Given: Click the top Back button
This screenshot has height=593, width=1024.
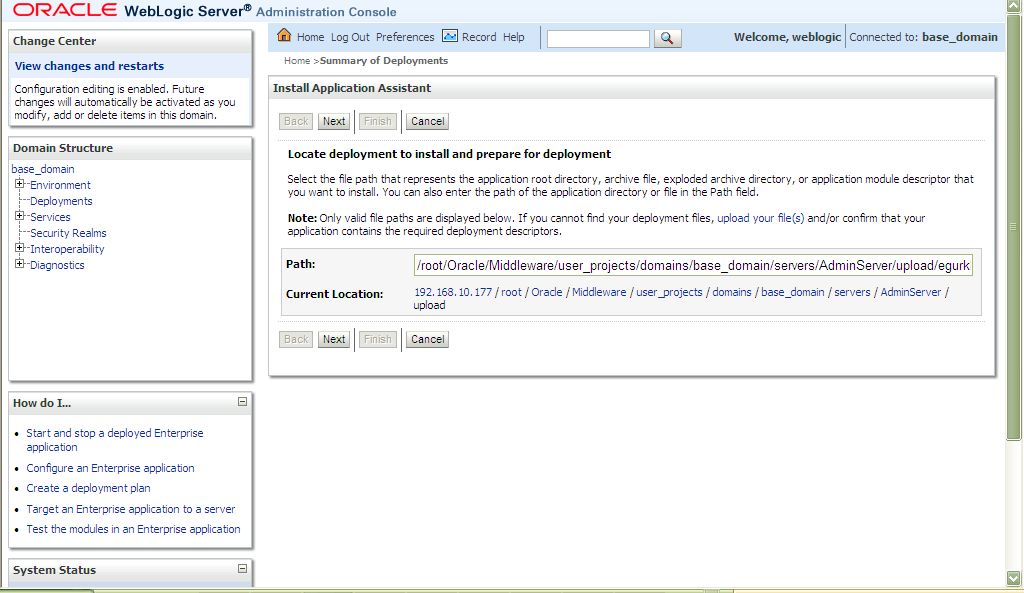Looking at the screenshot, I should pos(296,121).
